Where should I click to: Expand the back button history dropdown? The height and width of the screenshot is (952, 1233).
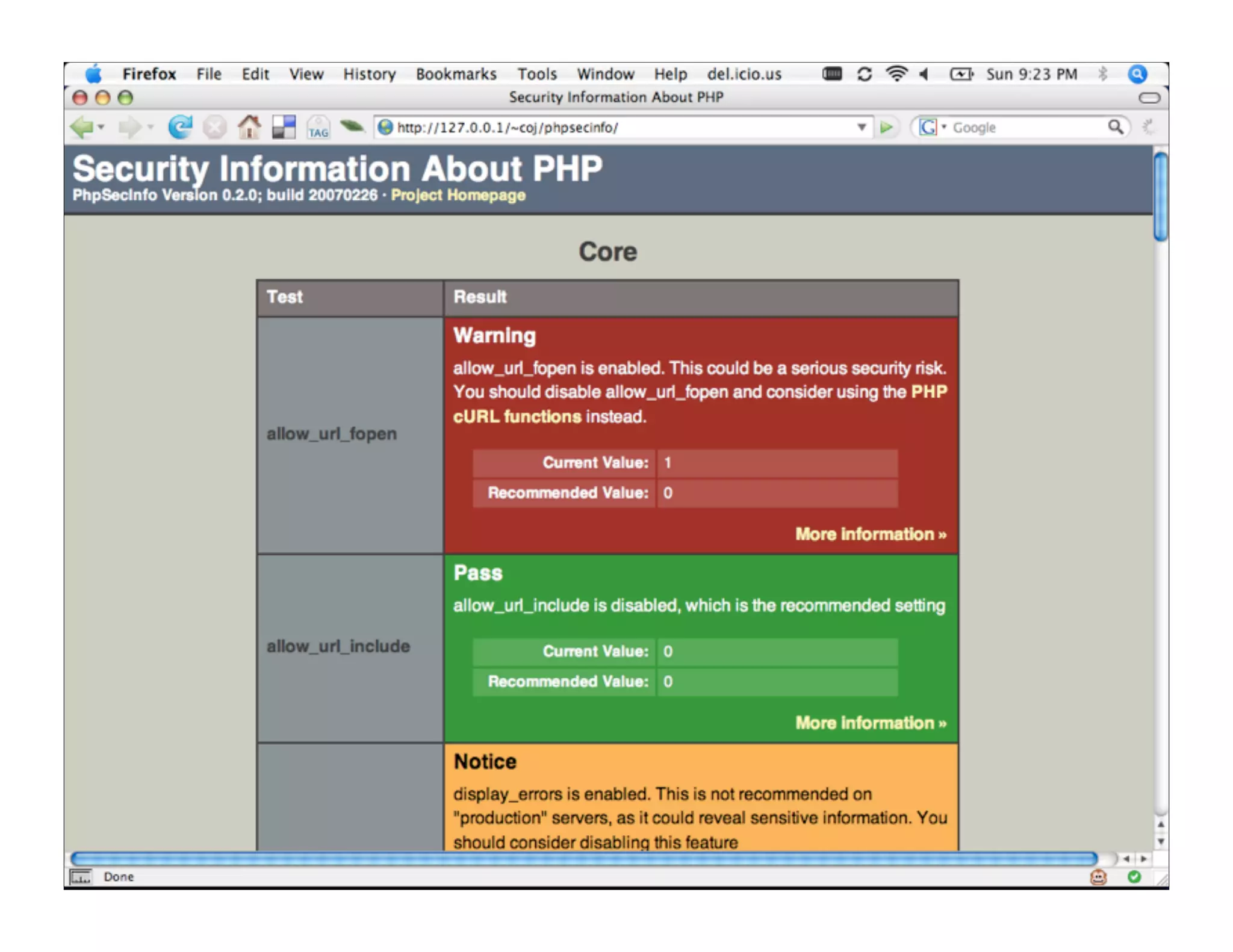101,128
